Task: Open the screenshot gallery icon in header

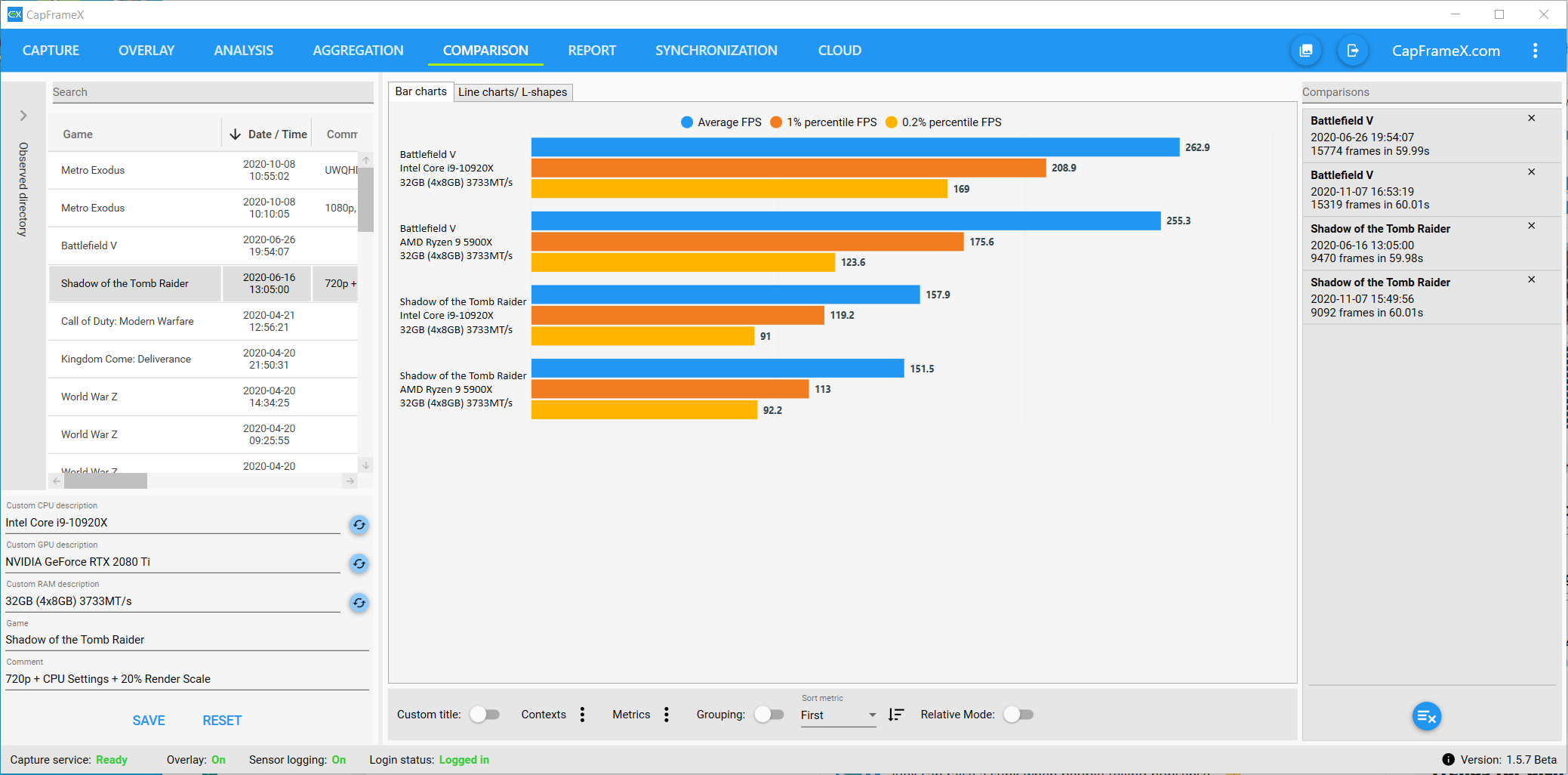Action: point(1306,51)
